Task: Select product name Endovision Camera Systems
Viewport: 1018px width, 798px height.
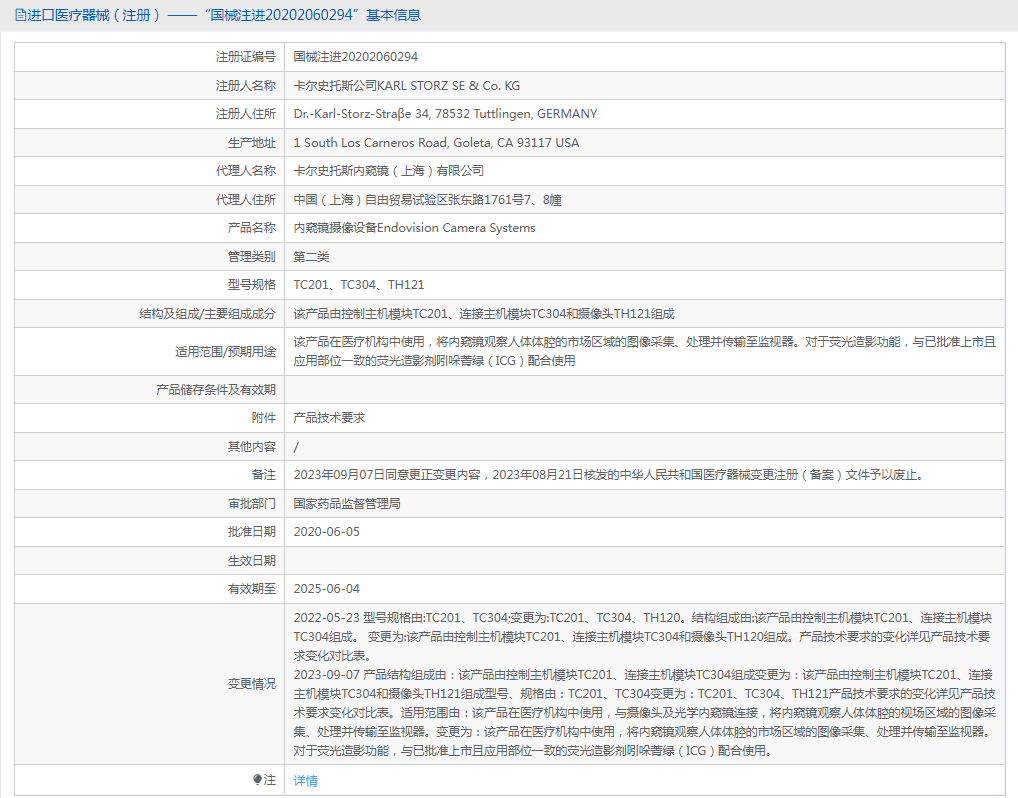Action: pos(456,228)
